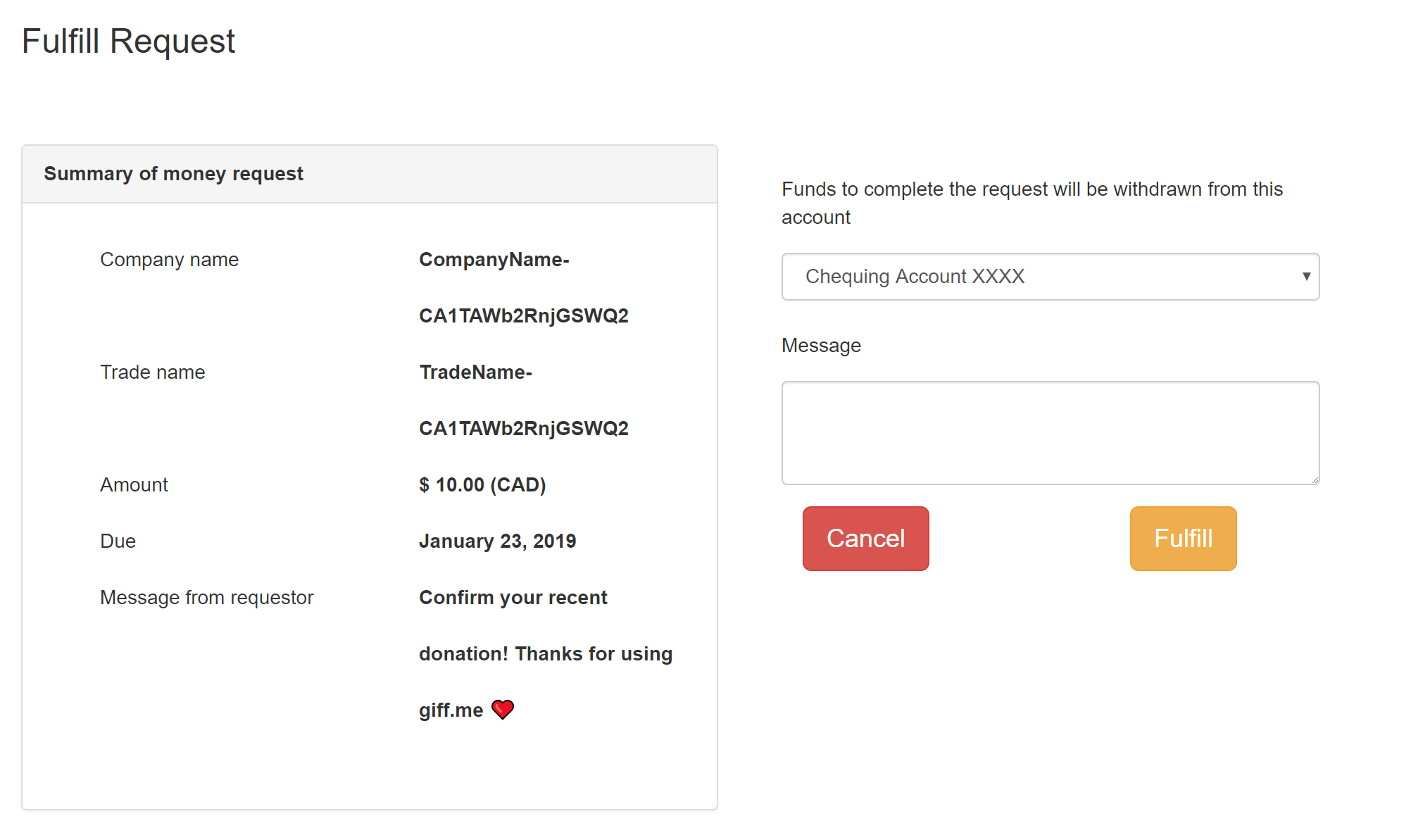The image size is (1411, 840).
Task: Click the due date January 23, 2019
Action: click(x=497, y=541)
